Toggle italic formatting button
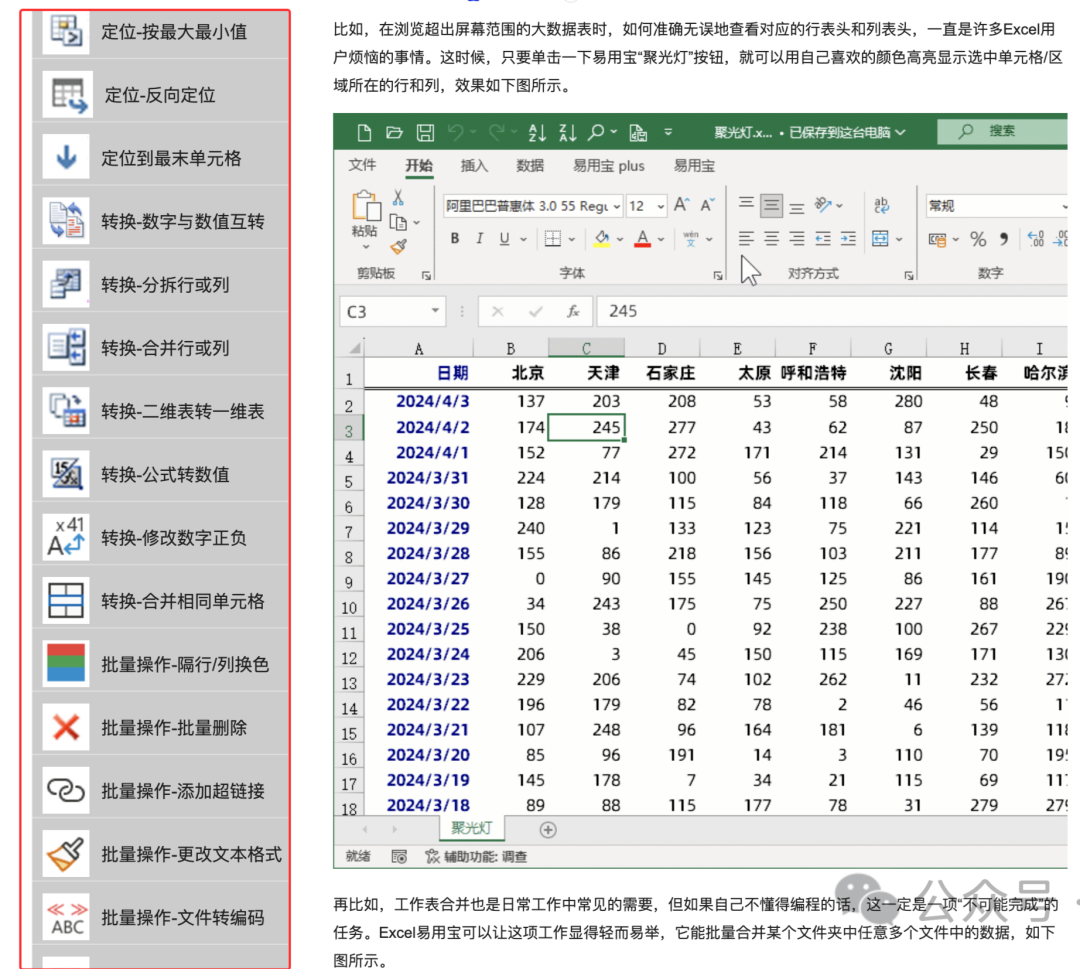The width and height of the screenshot is (1080, 969). point(479,239)
